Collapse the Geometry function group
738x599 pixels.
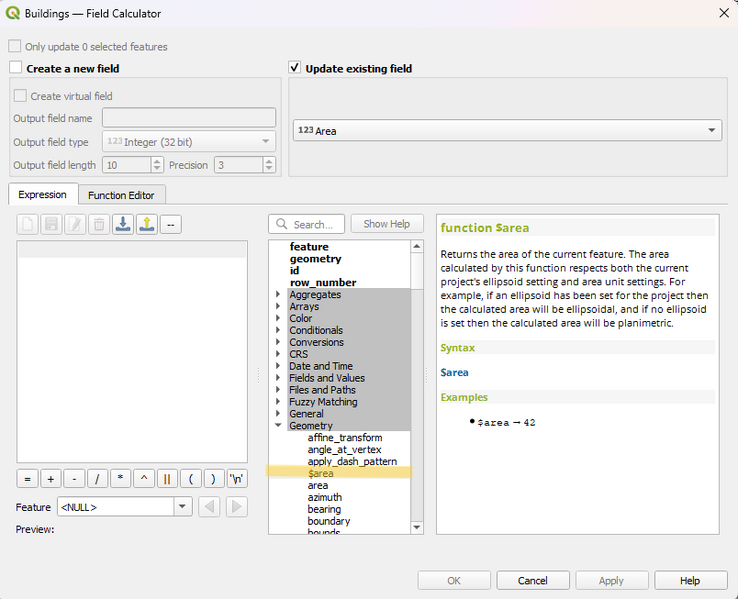click(278, 425)
